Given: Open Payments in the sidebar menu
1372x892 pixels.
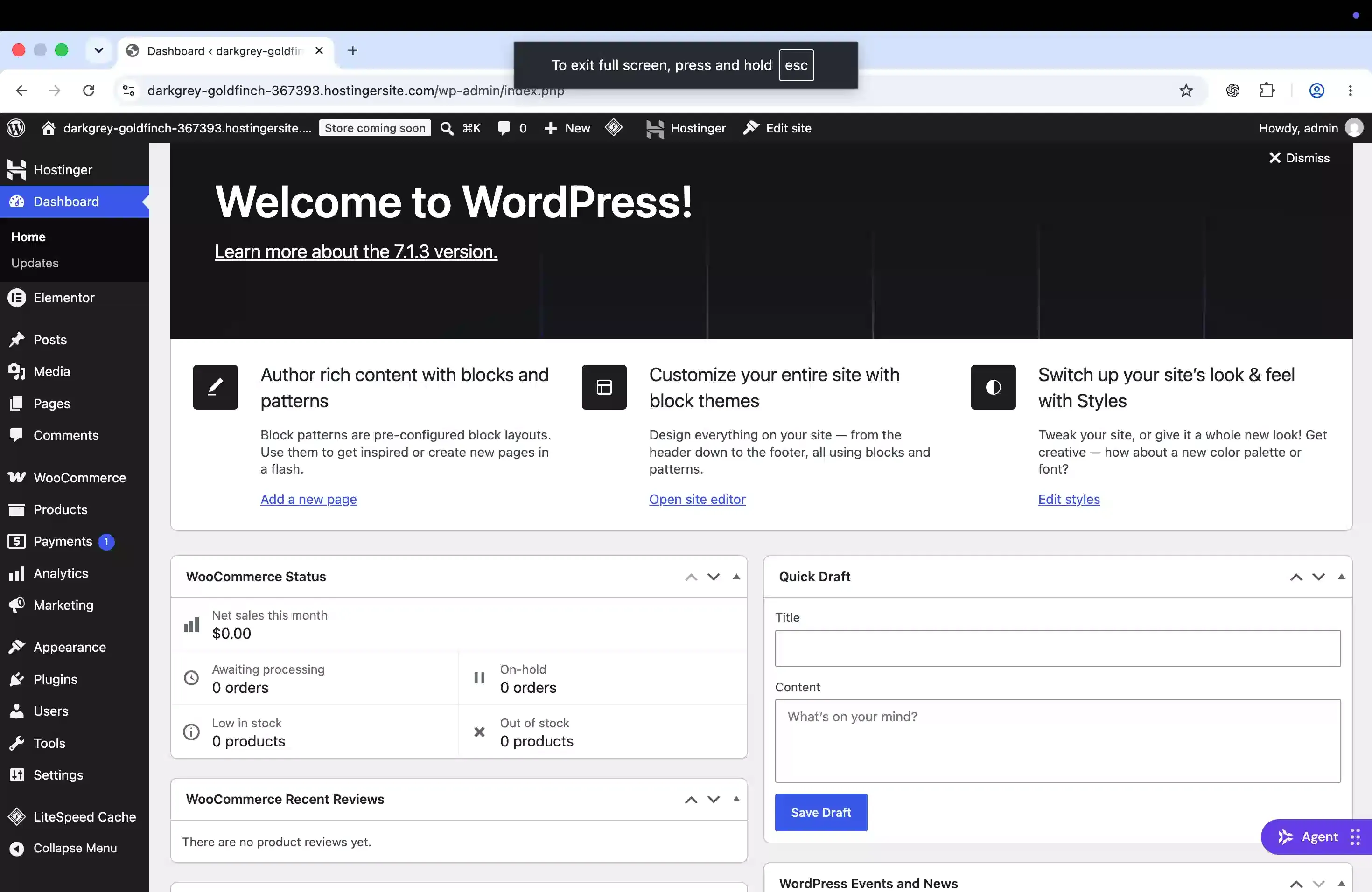Looking at the screenshot, I should [75, 542].
